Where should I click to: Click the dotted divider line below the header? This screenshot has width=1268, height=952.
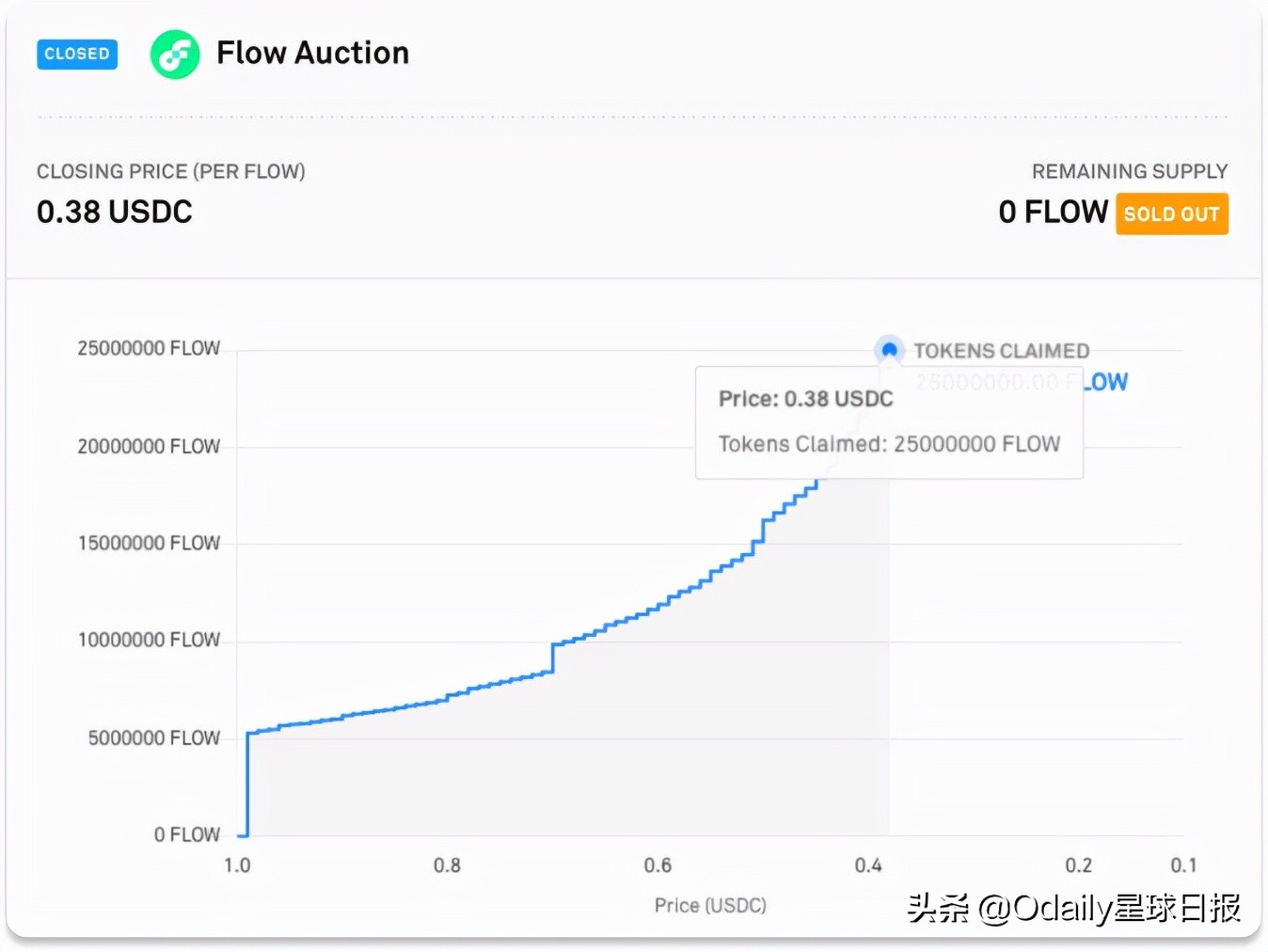tap(634, 116)
